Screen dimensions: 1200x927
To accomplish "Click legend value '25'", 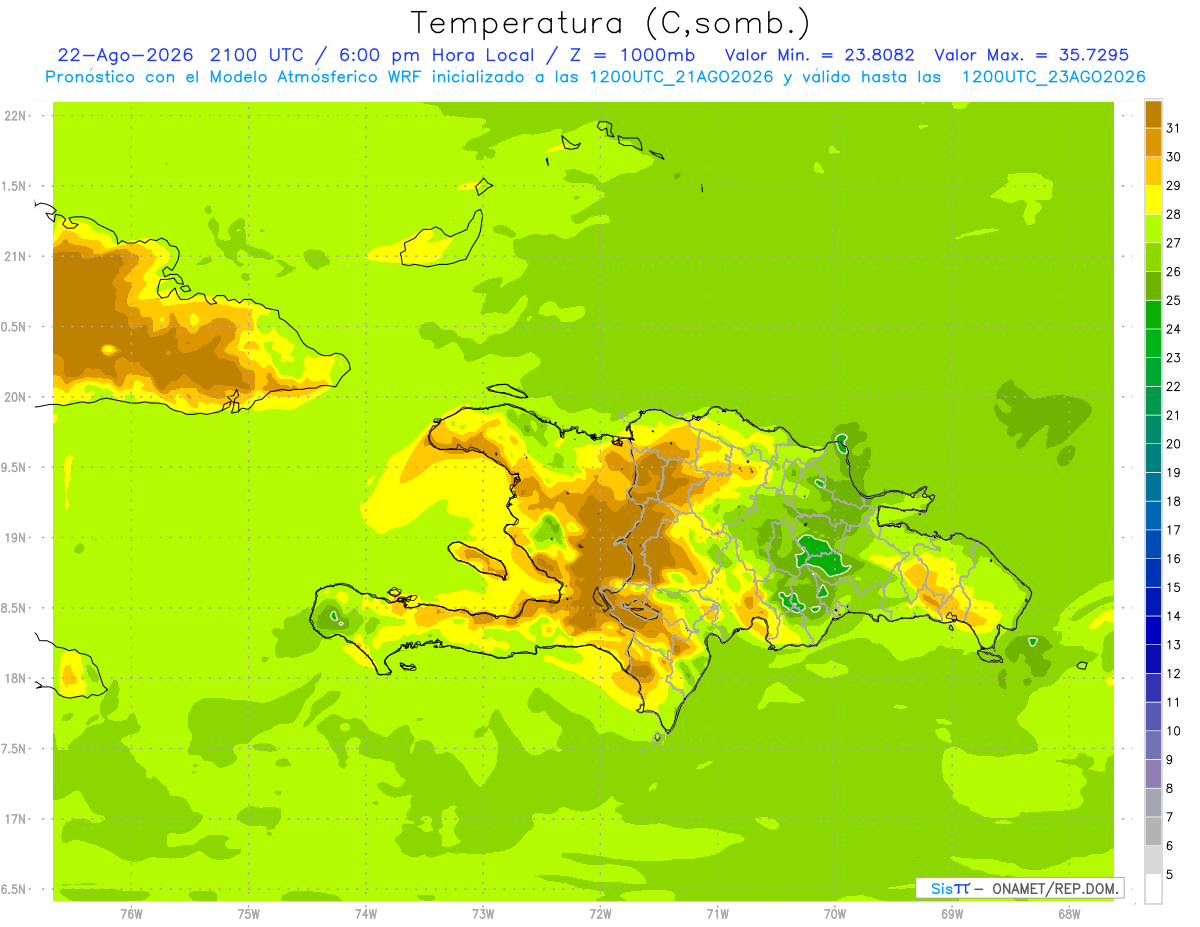I will tap(1173, 300).
